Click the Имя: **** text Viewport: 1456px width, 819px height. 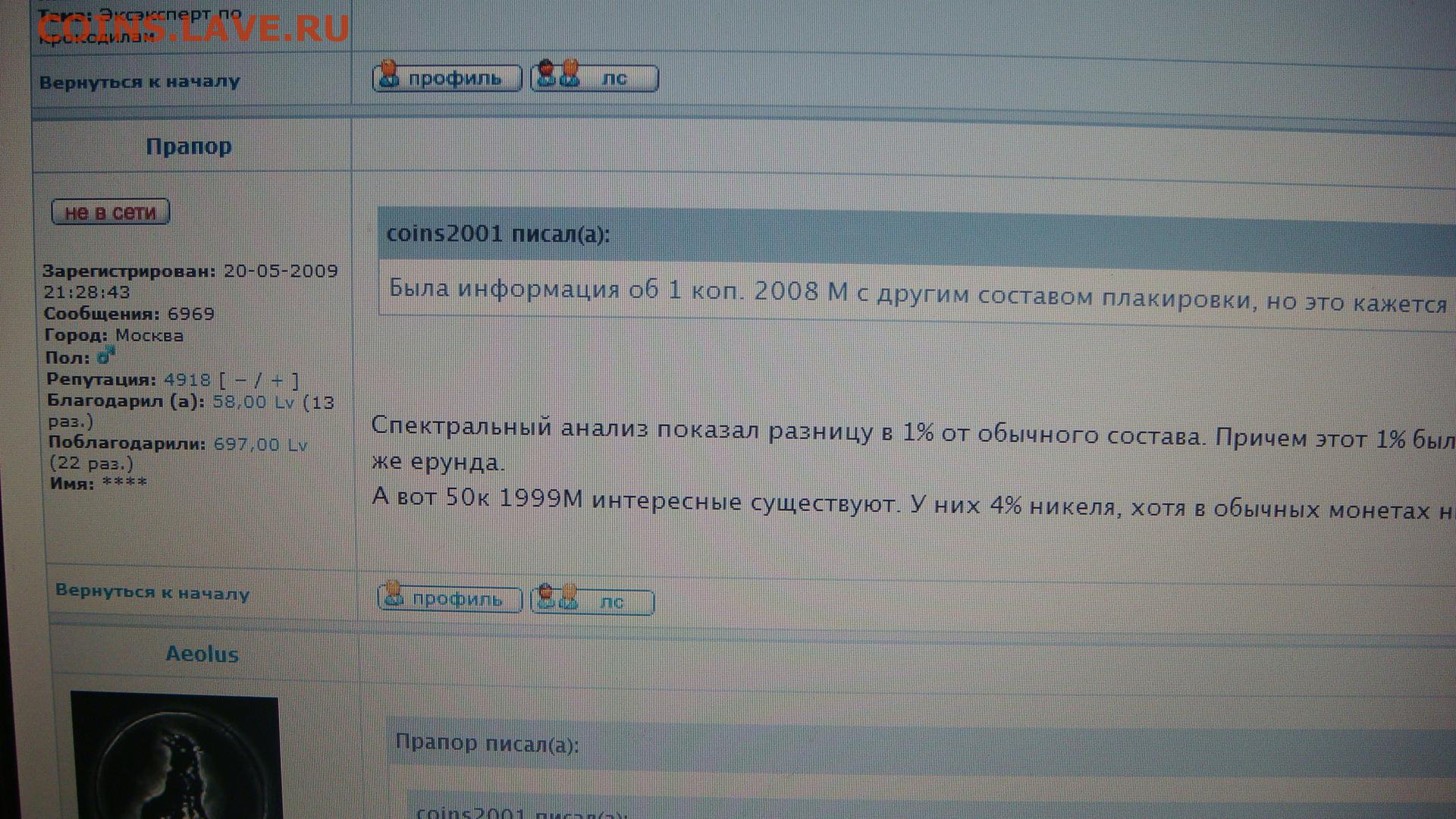click(99, 482)
